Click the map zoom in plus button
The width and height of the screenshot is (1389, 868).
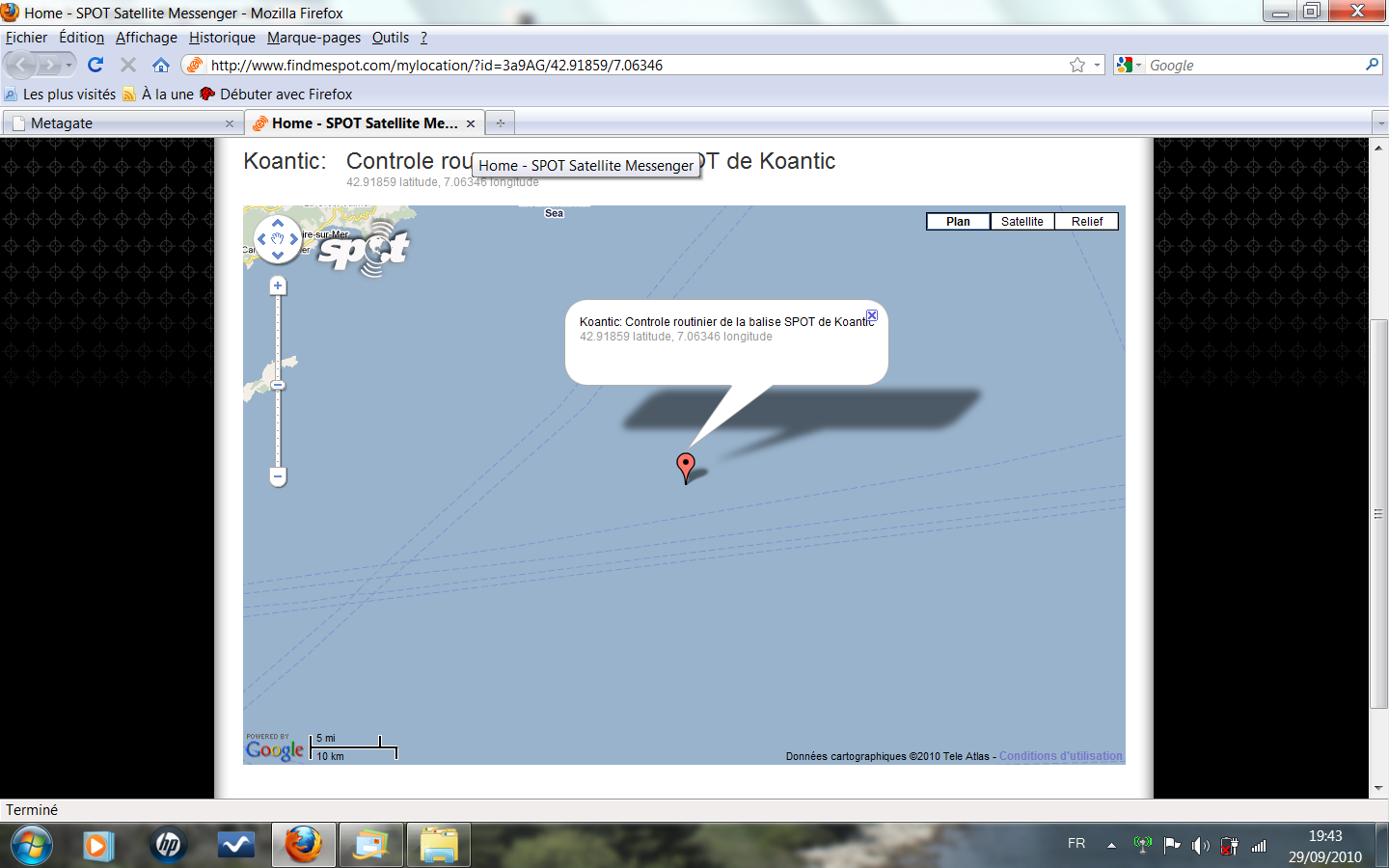click(278, 285)
